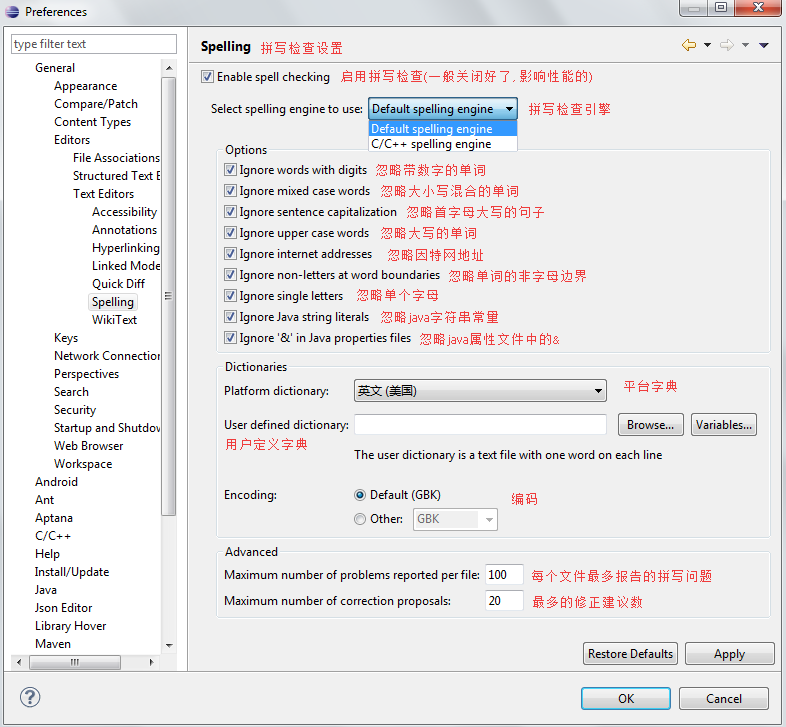Click the Eclipse icon in title bar

(x=12, y=12)
